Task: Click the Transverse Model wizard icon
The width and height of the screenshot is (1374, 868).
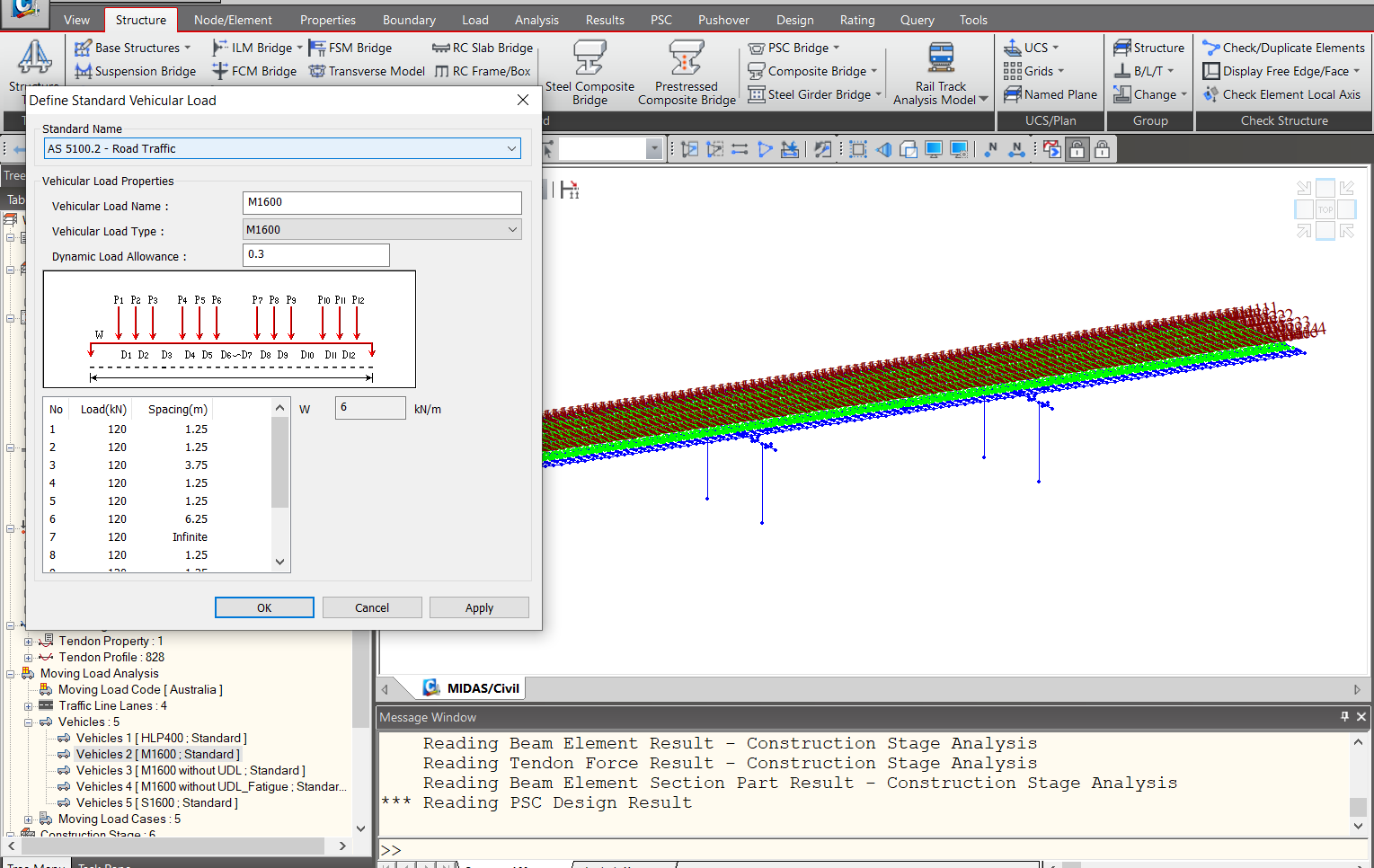Action: (366, 71)
